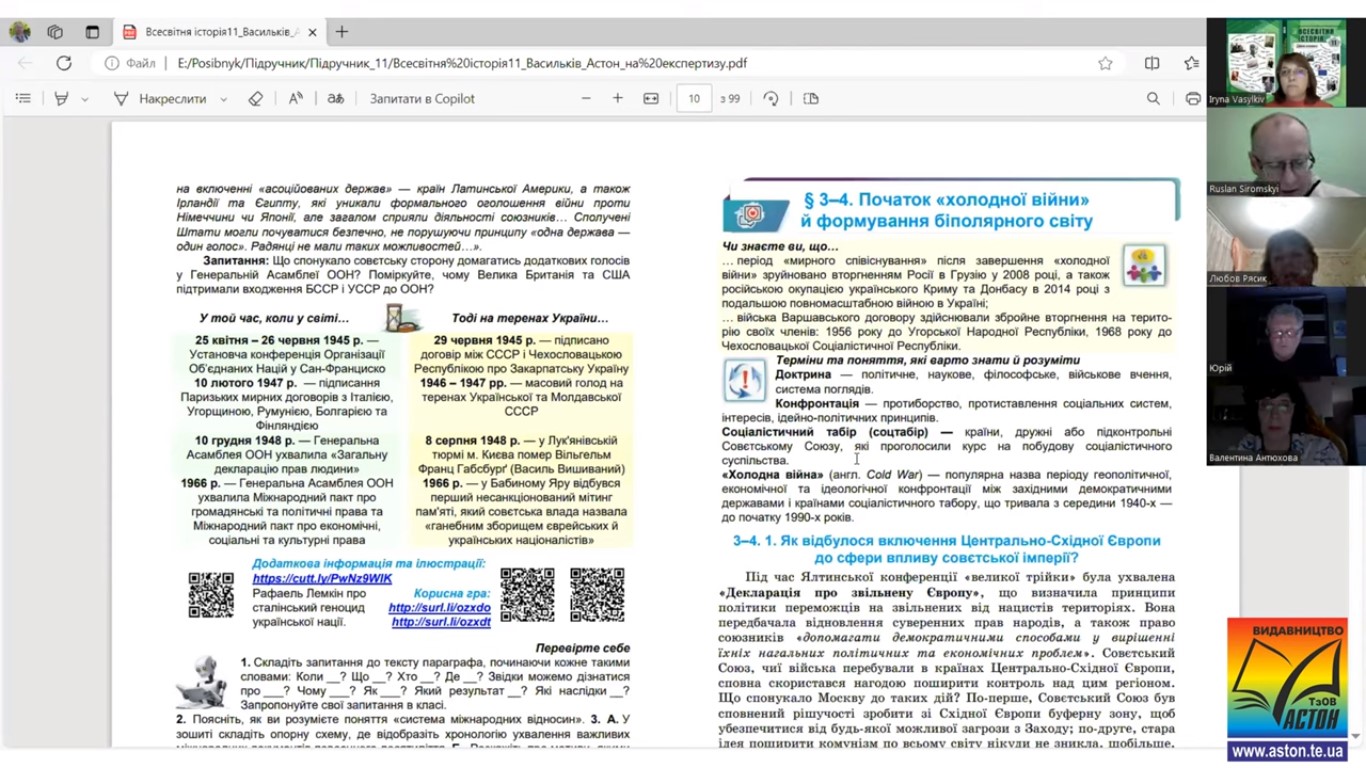Open the surl.li/ozxdo link
This screenshot has width=1366, height=768.
coord(440,607)
